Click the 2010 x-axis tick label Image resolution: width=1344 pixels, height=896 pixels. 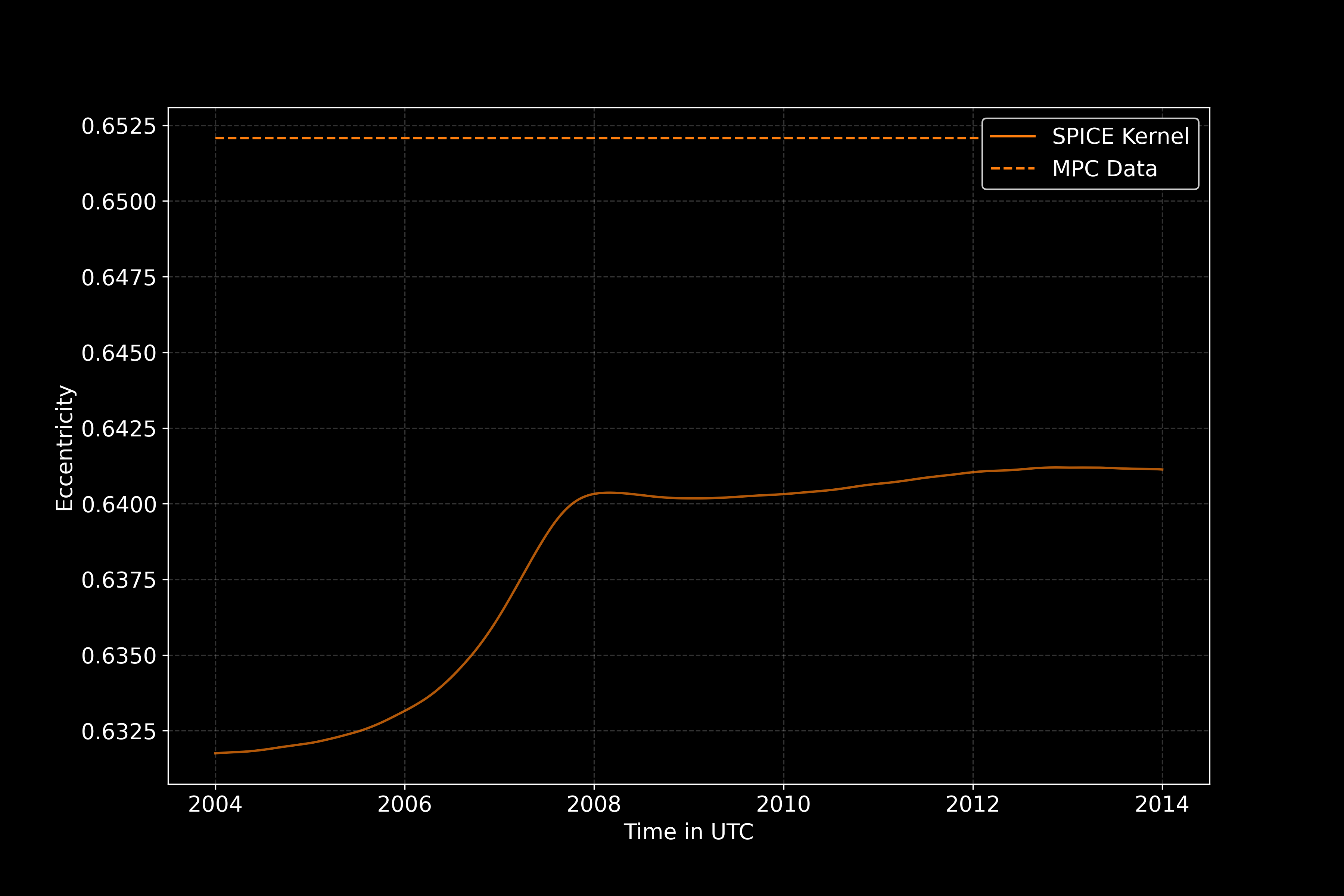coord(783,805)
